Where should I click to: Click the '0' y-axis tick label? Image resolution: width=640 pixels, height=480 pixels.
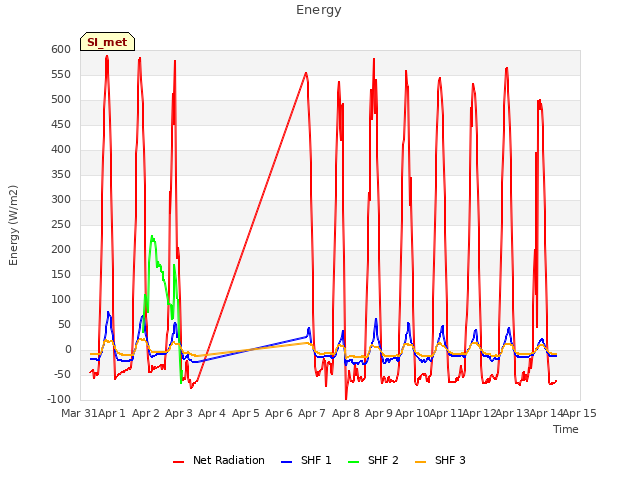[68, 349]
